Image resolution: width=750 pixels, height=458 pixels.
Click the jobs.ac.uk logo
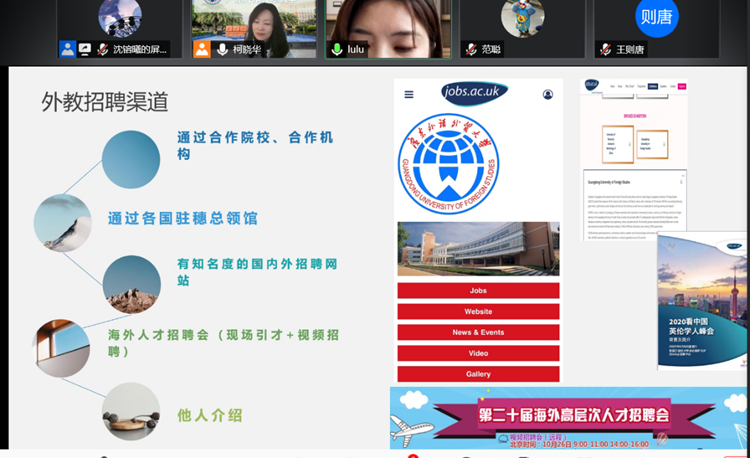(x=475, y=93)
